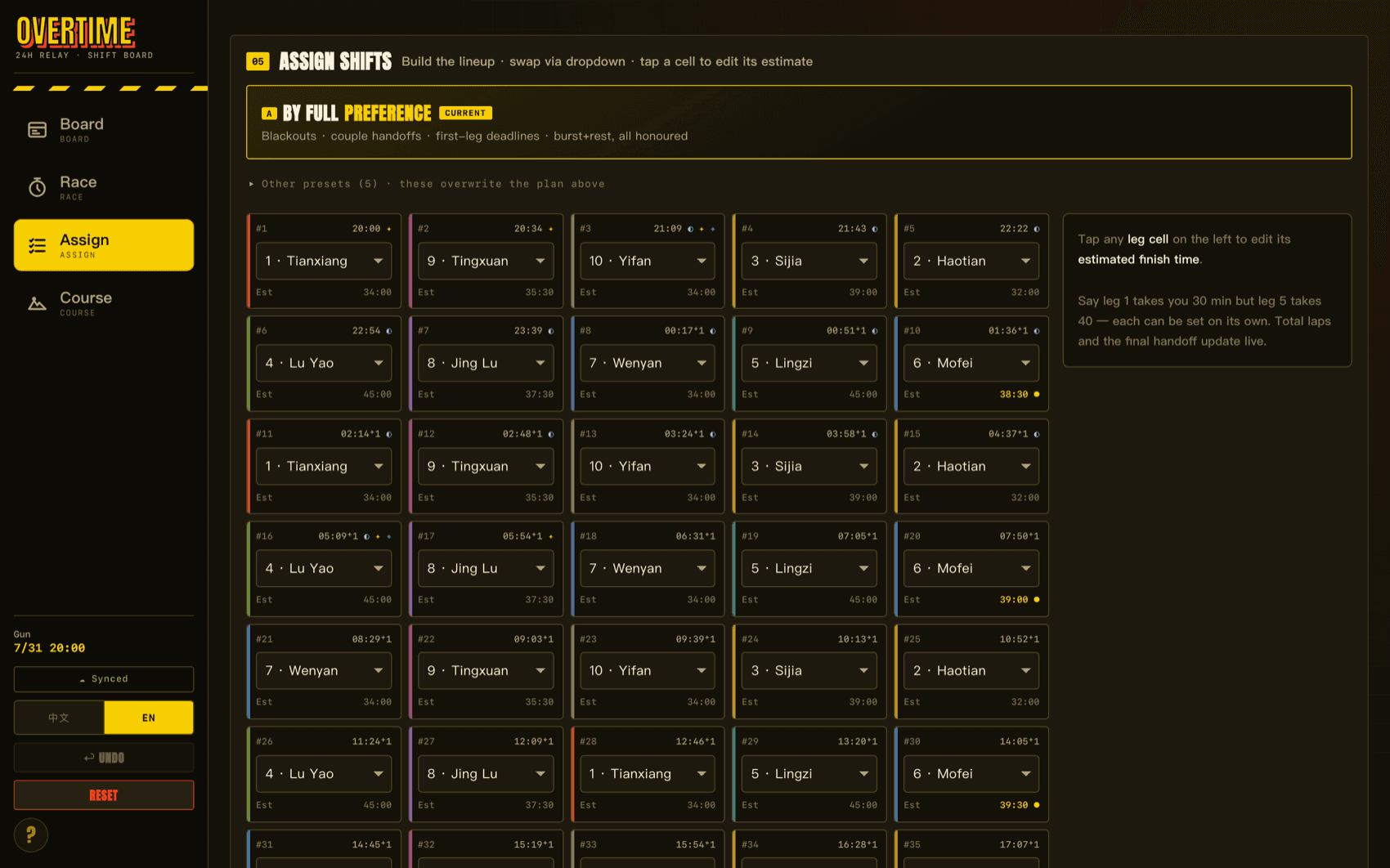
Task: Open leg #5 runner dropdown Haotian
Action: [971, 261]
